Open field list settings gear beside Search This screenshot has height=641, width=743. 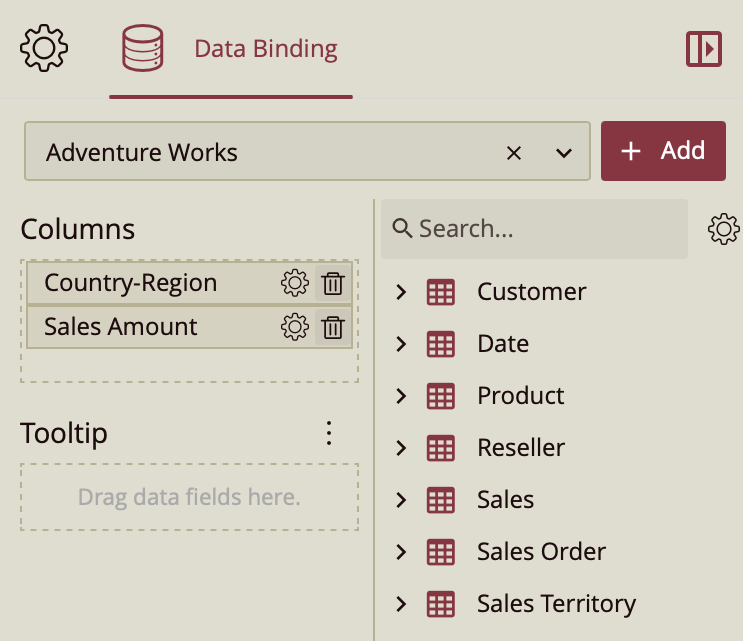coord(723,229)
